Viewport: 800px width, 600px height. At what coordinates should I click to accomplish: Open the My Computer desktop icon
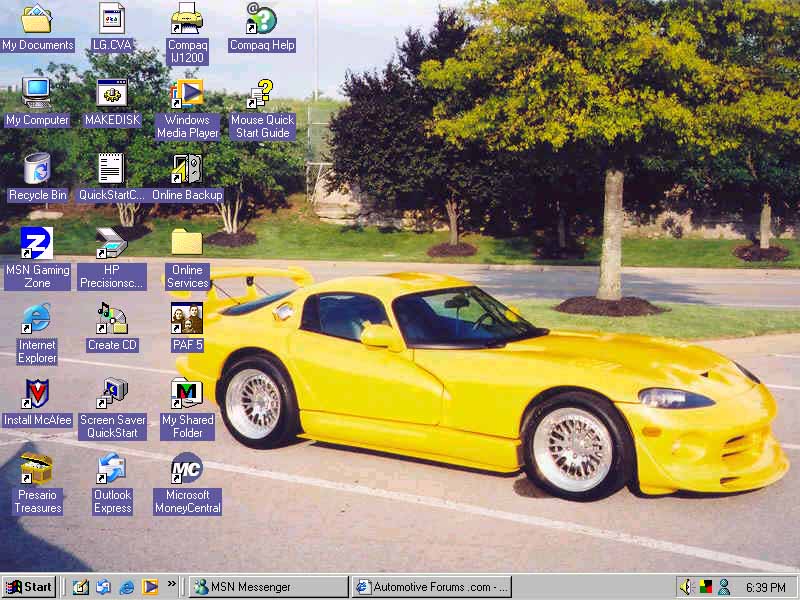click(37, 94)
